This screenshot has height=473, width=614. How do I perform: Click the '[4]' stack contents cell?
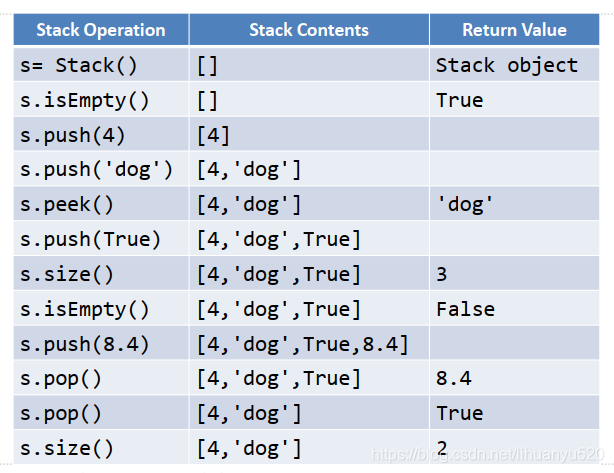pos(214,135)
